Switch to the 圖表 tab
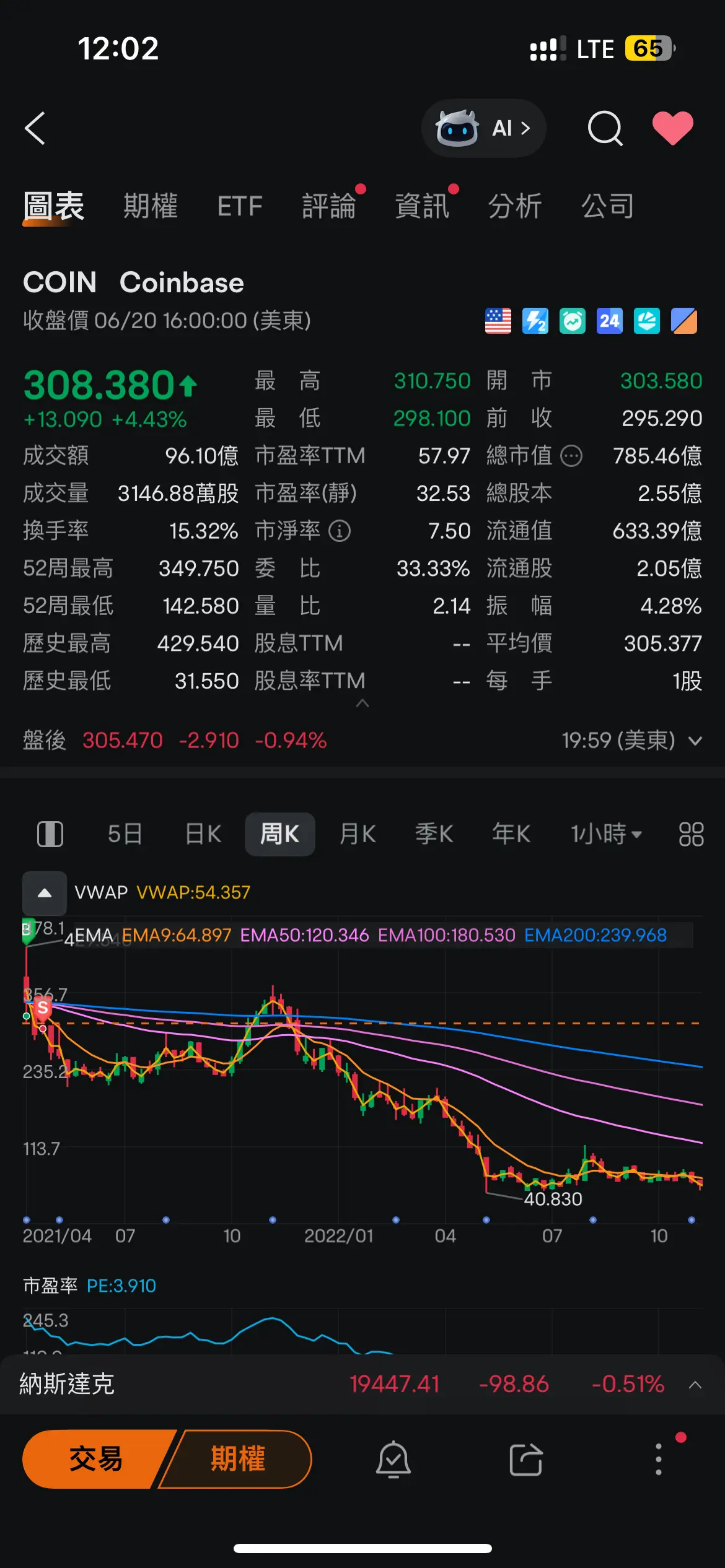Screen dimensions: 725x1568 (54, 206)
